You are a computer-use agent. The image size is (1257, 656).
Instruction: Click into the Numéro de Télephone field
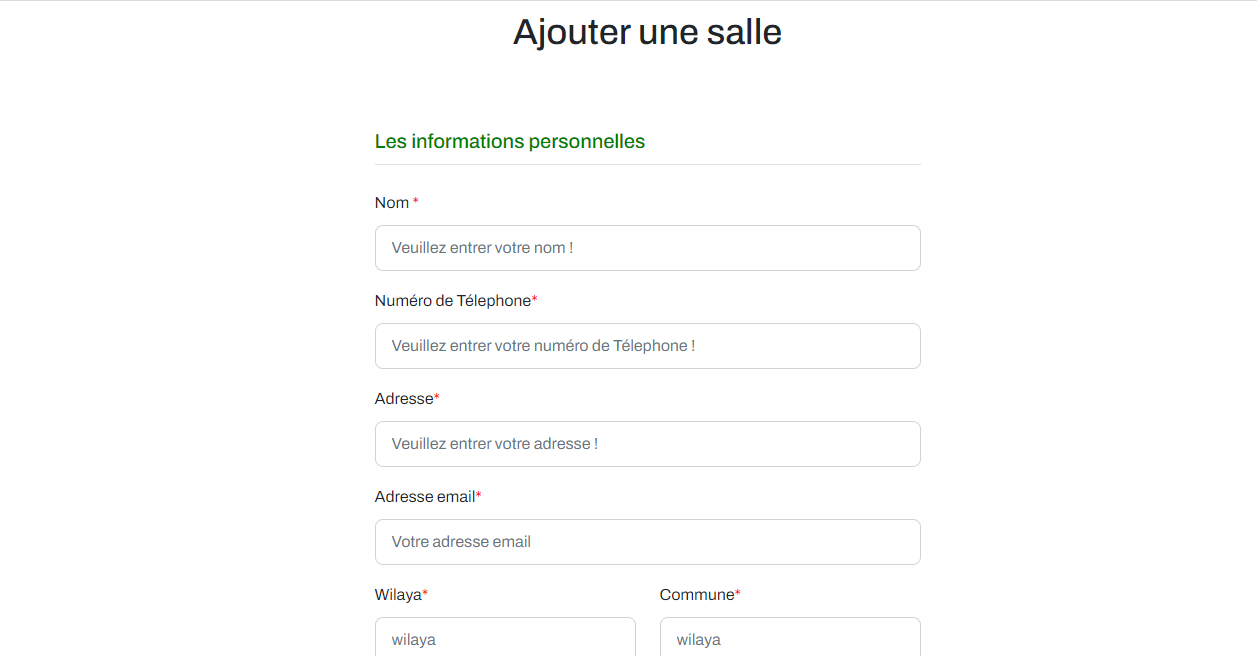647,346
